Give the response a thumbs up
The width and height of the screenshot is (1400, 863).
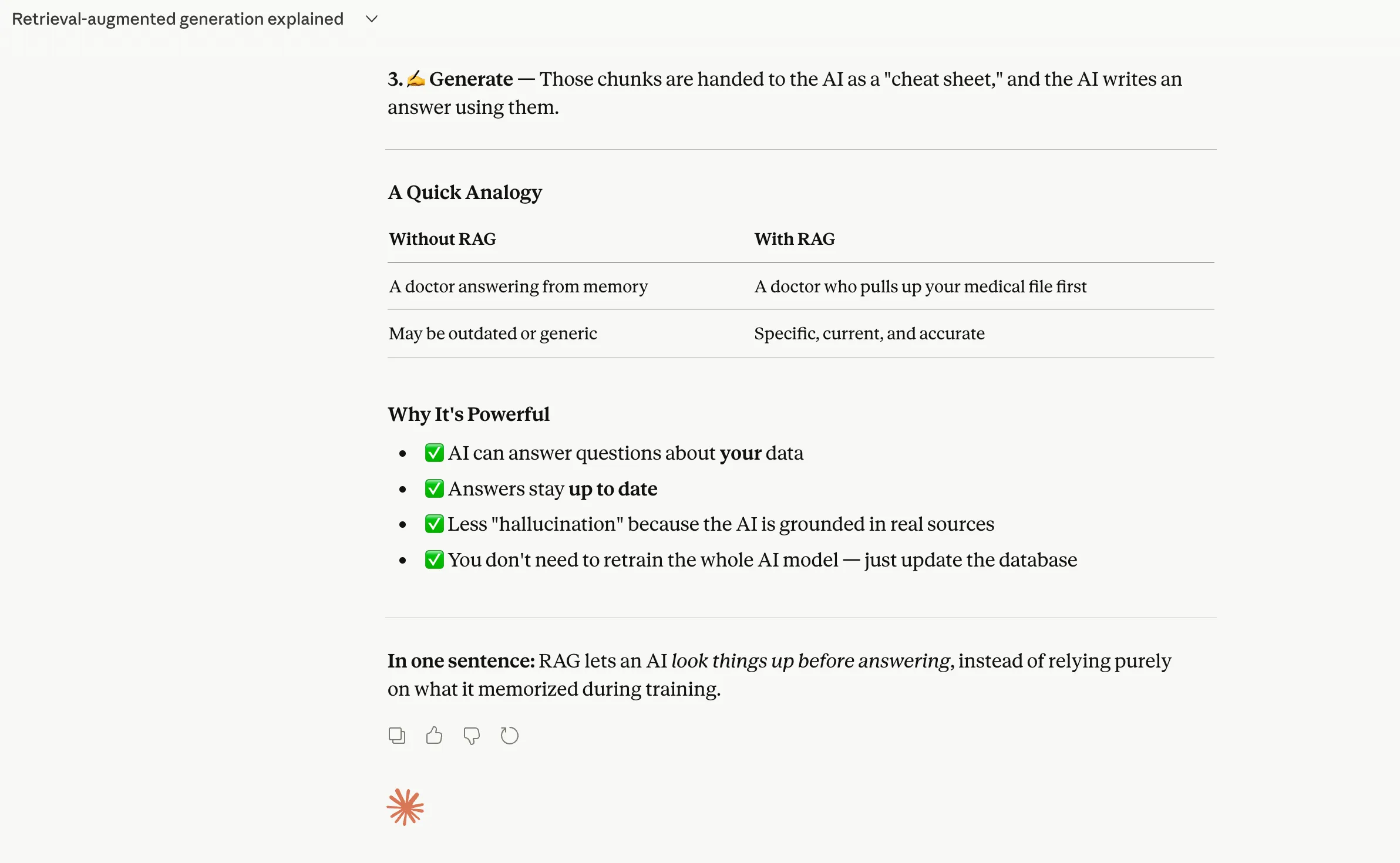(x=434, y=735)
